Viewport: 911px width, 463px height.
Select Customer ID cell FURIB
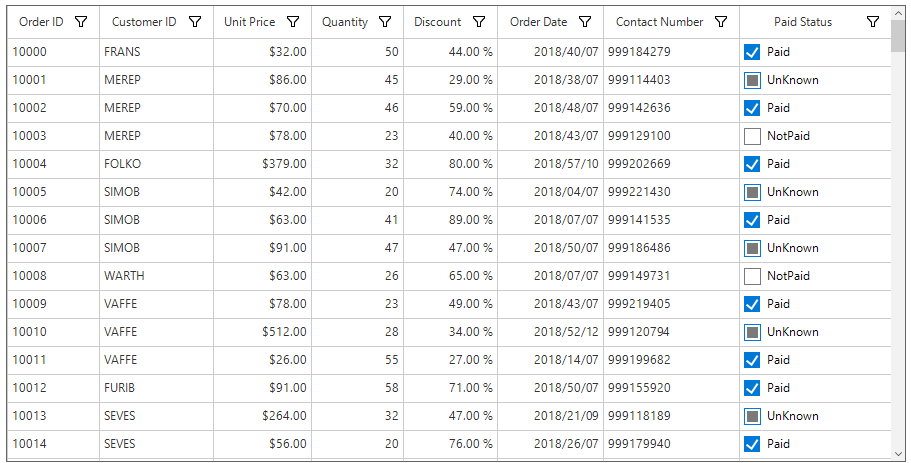[156, 388]
